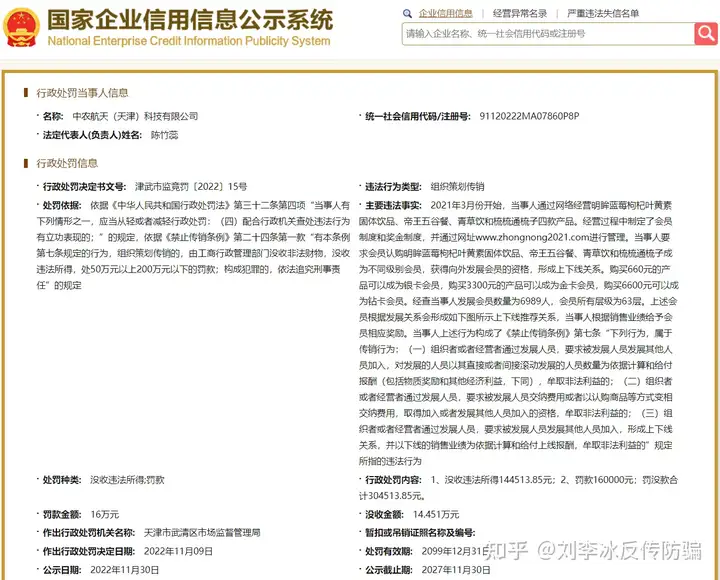This screenshot has width=720, height=580.
Task: Click the 行政处罚内容 label
Action: (393, 480)
